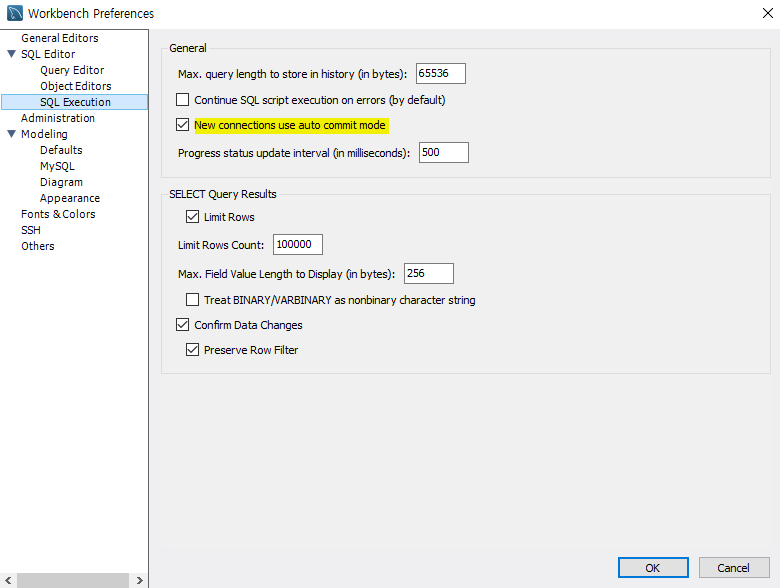
Task: Click the OK button
Action: click(x=653, y=568)
